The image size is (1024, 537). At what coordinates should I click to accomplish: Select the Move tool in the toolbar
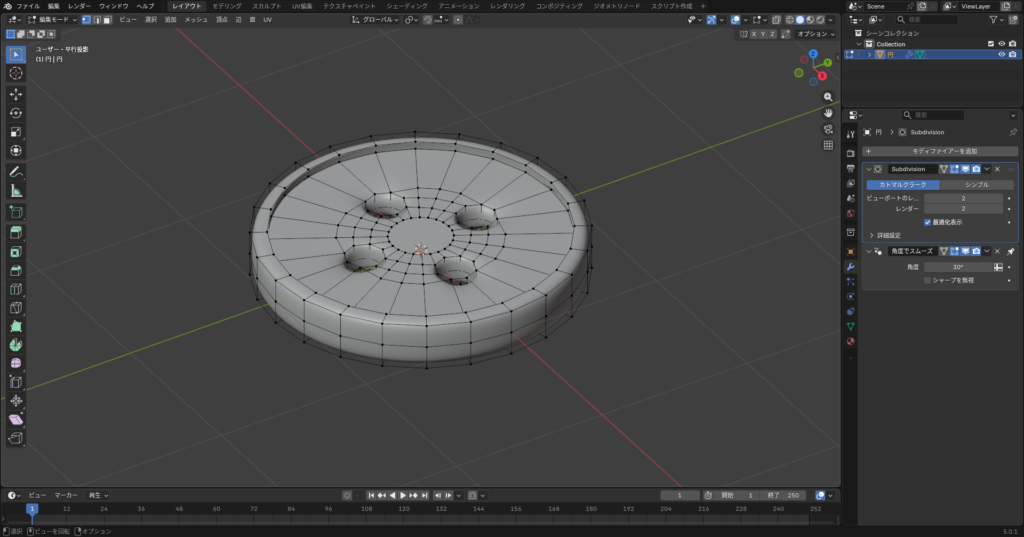click(16, 94)
